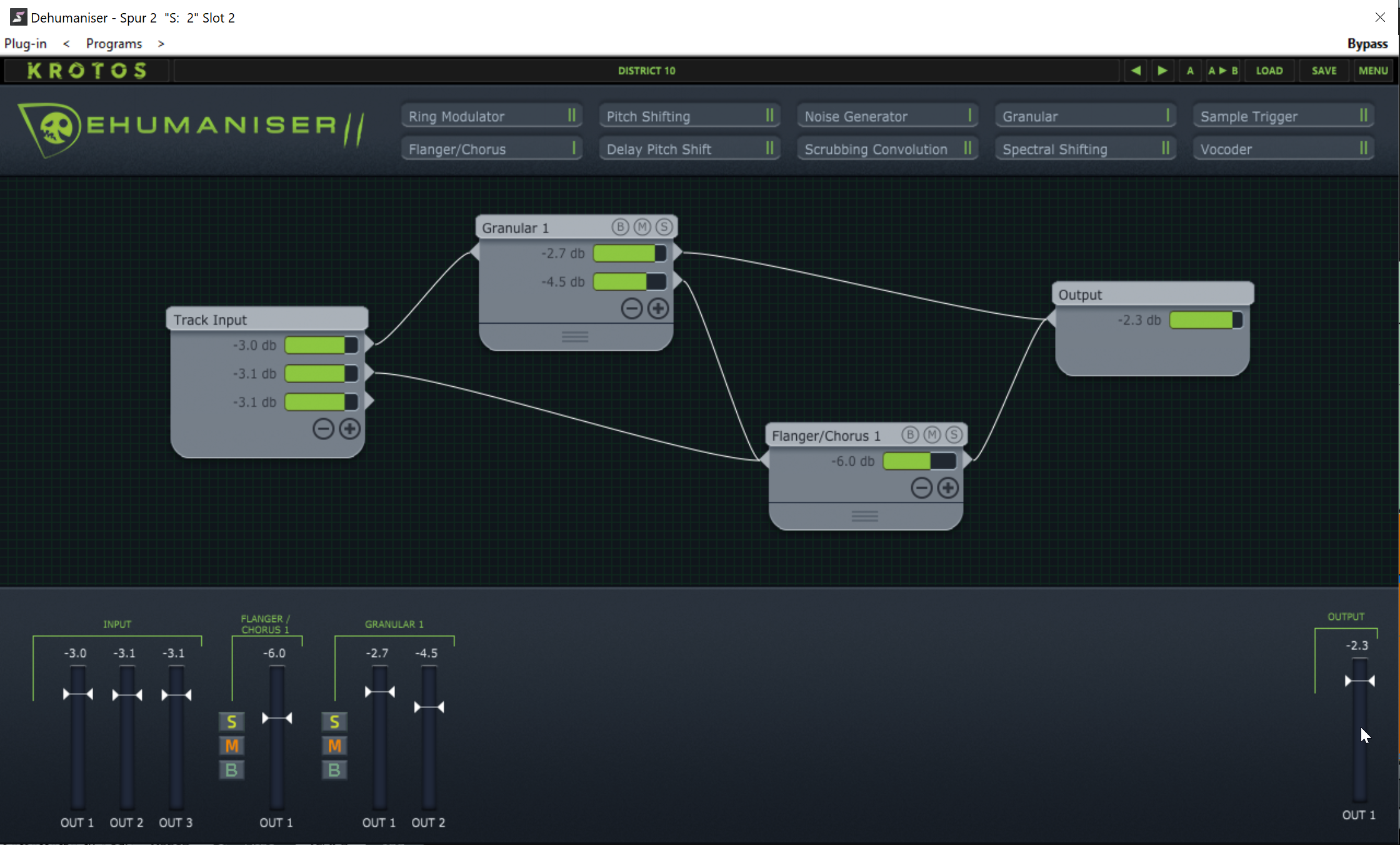Screen dimensions: 1400x845
Task: Add a Noise Generator module
Action: [888, 116]
